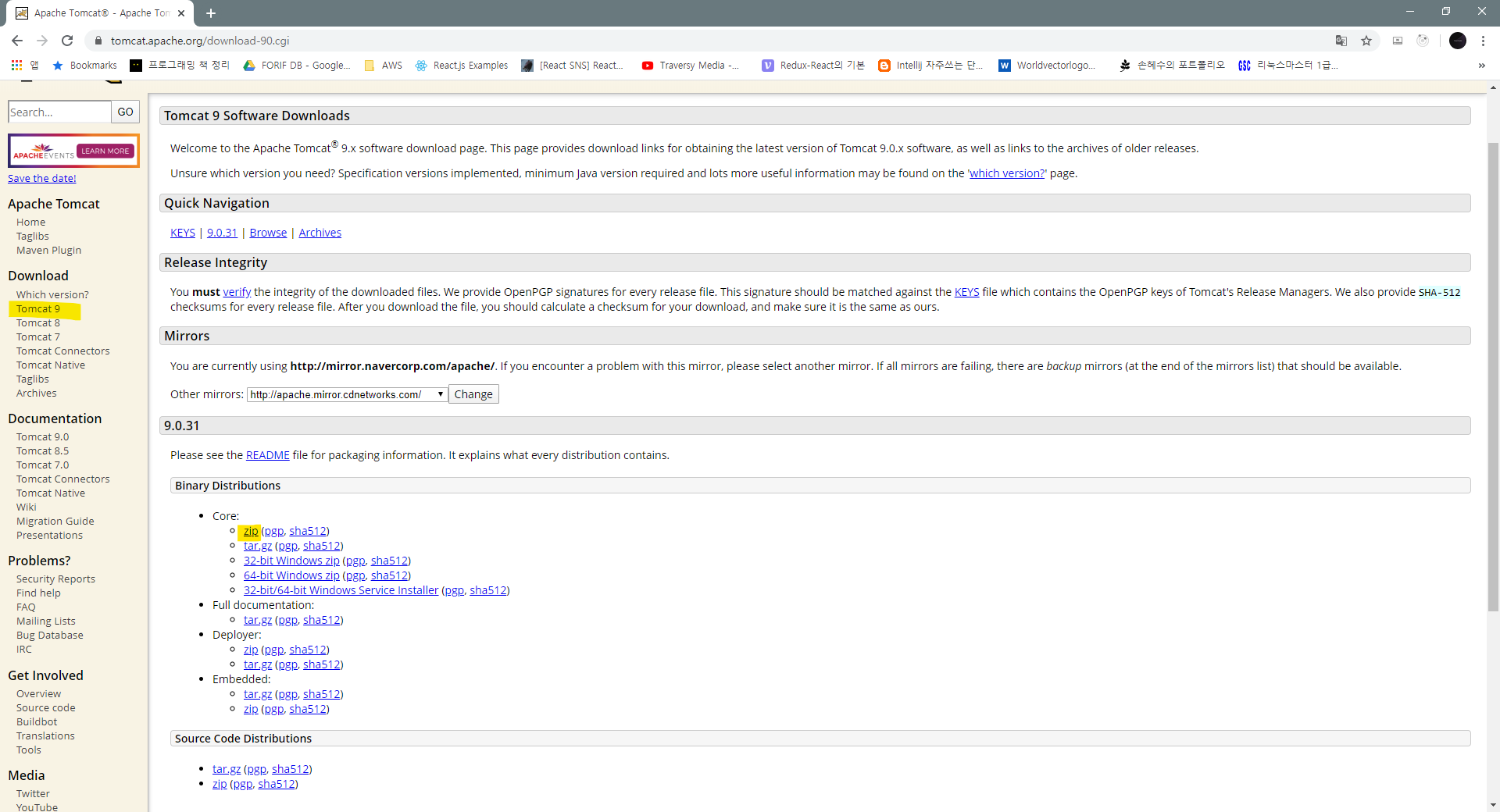Screen dimensions: 1500x812
Task: Open the profile avatar menu
Action: pyautogui.click(x=1458, y=41)
